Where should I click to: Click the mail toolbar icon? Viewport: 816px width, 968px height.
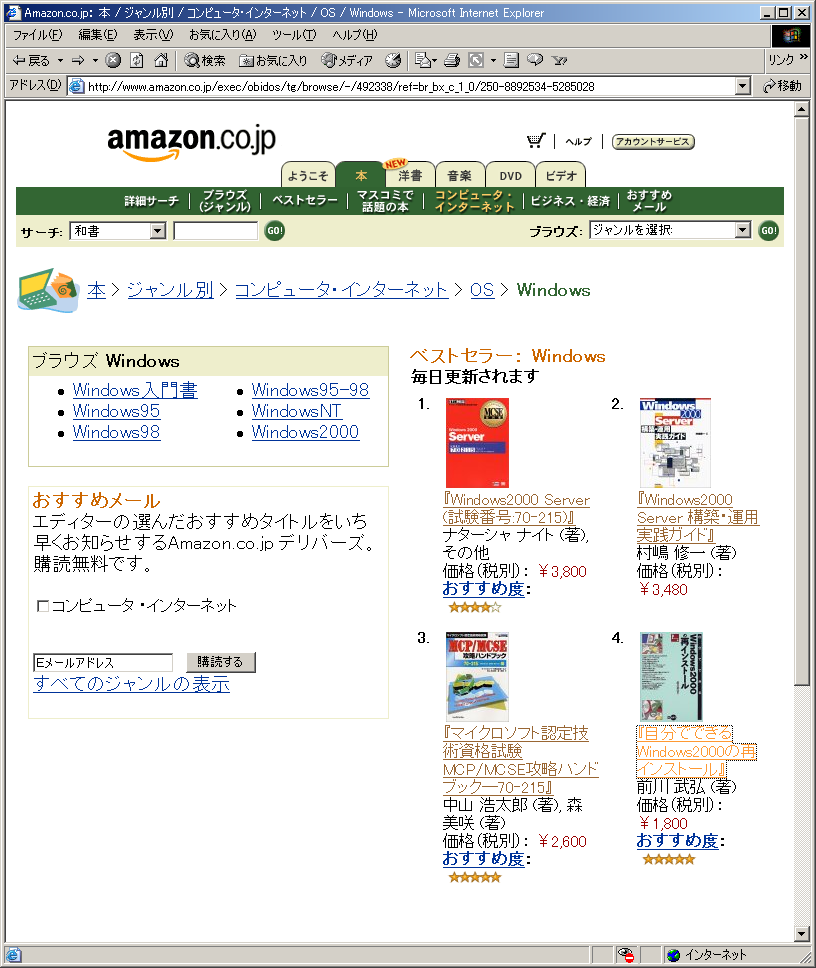pos(422,60)
